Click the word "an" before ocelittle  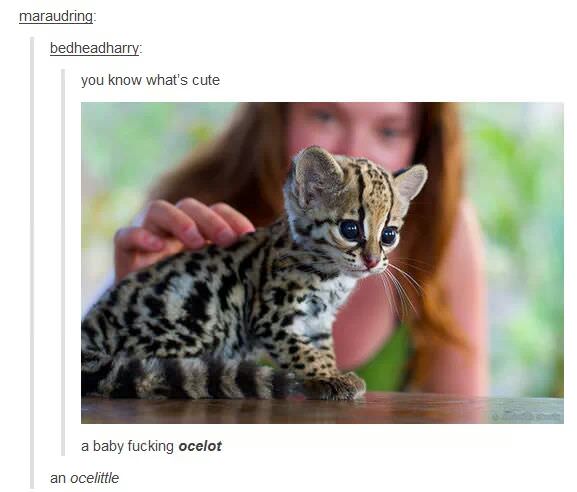[58, 478]
